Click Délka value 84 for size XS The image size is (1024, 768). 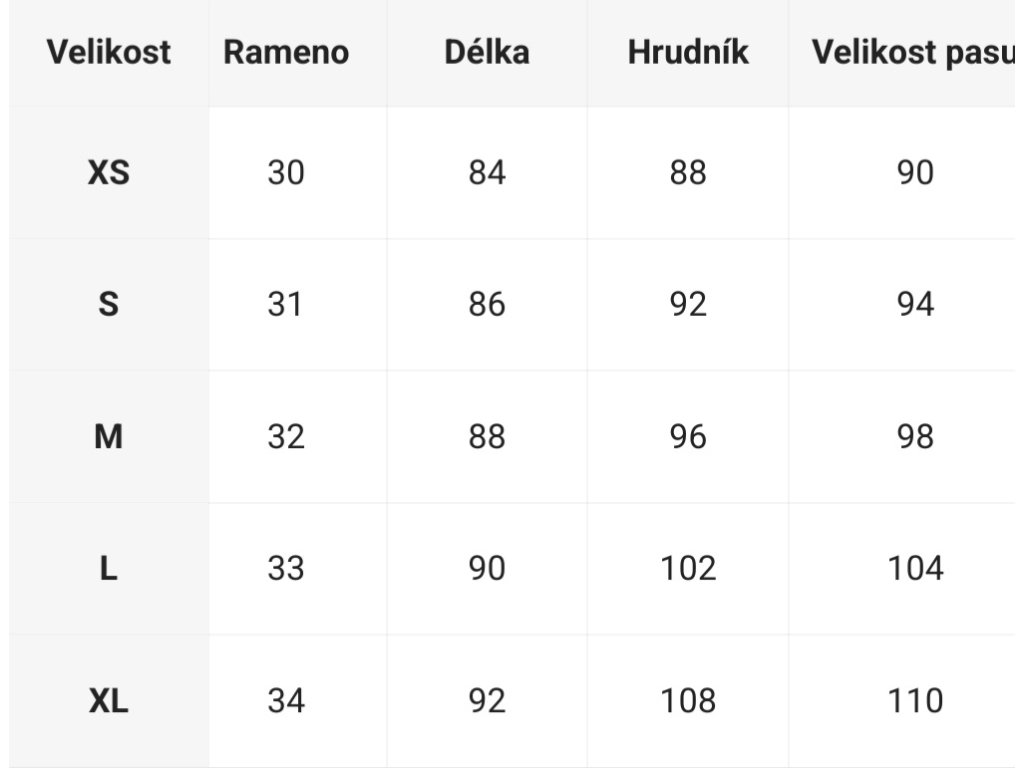[x=487, y=173]
